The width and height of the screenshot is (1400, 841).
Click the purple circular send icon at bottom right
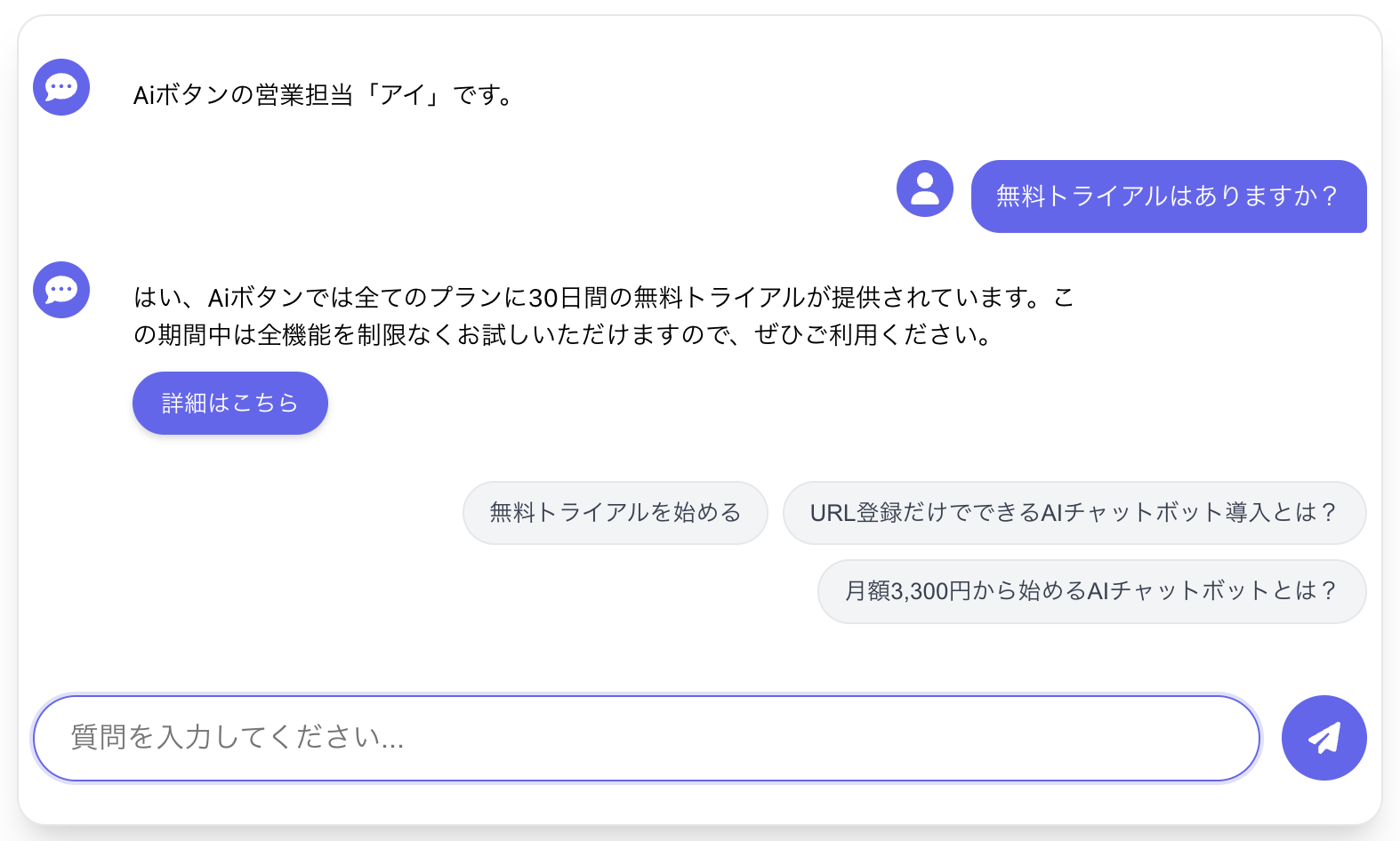pyautogui.click(x=1324, y=738)
